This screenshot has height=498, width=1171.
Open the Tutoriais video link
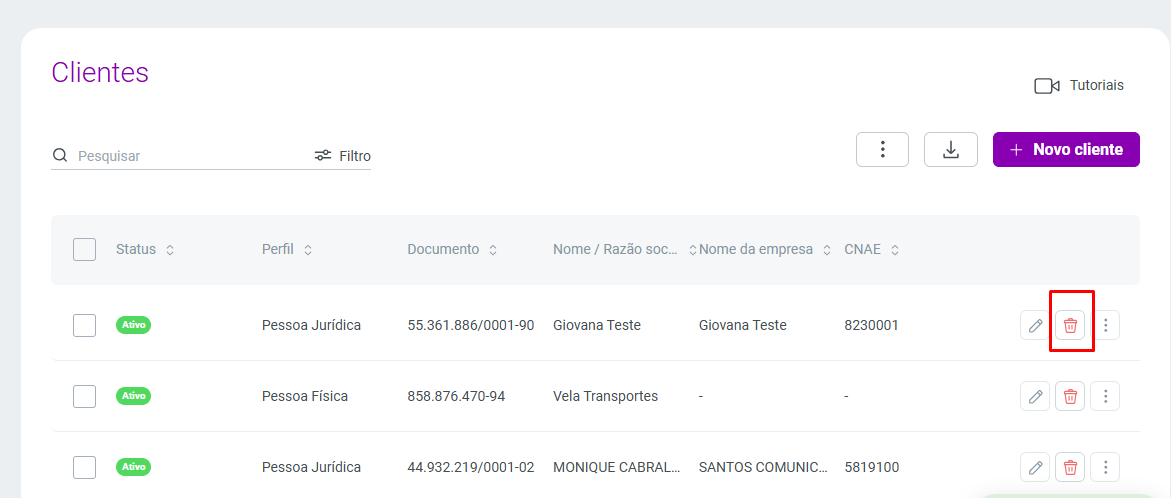tap(1078, 86)
